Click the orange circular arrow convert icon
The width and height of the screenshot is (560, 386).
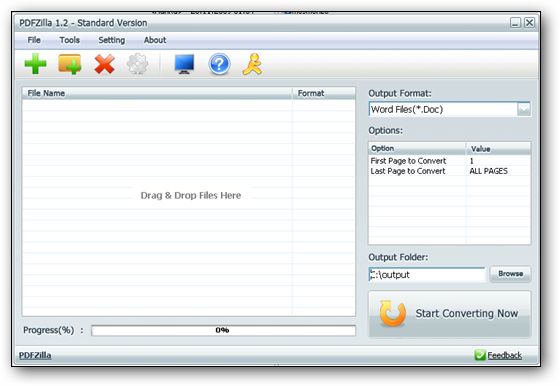[392, 314]
